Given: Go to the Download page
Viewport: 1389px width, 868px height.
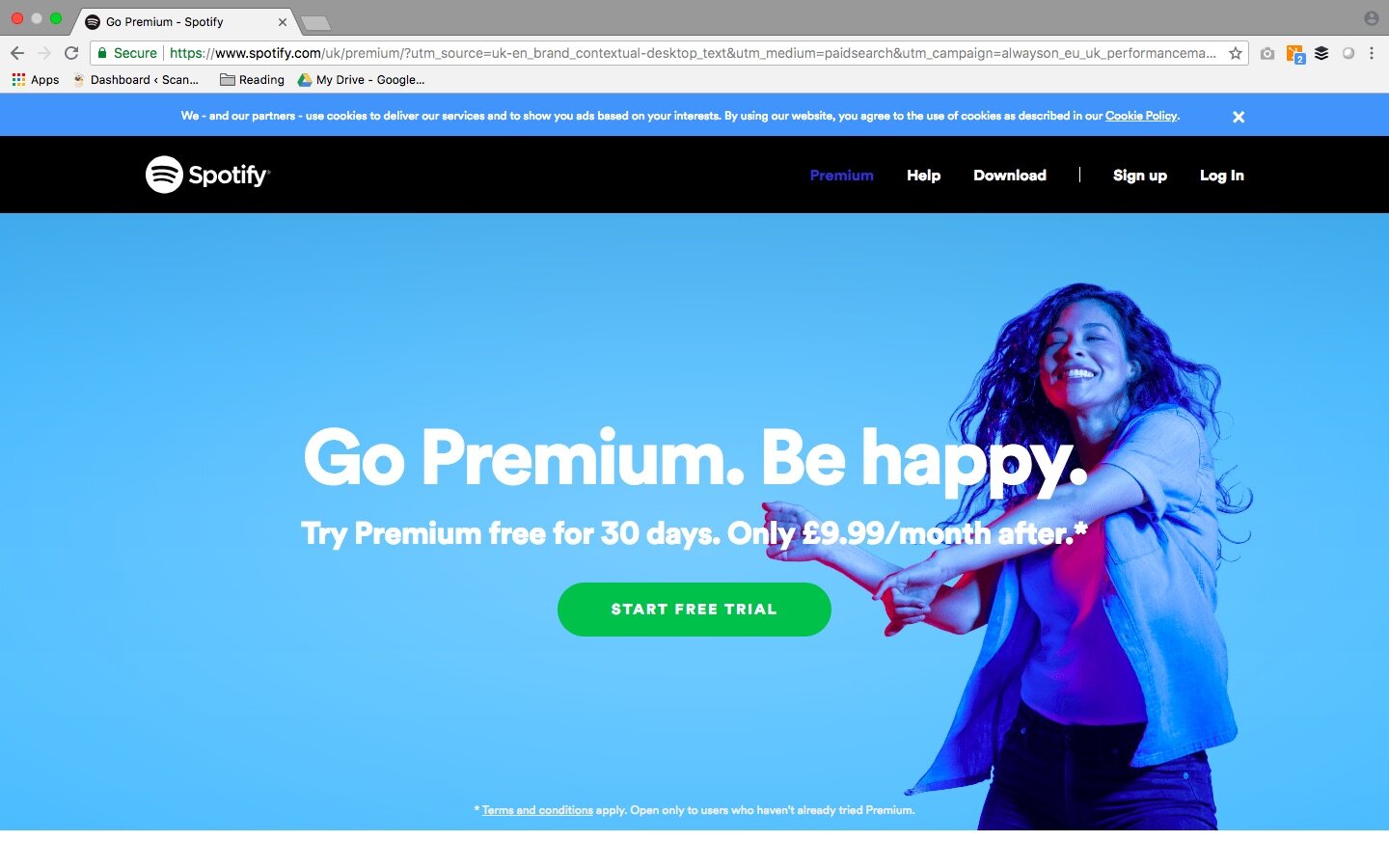Looking at the screenshot, I should (x=1010, y=176).
